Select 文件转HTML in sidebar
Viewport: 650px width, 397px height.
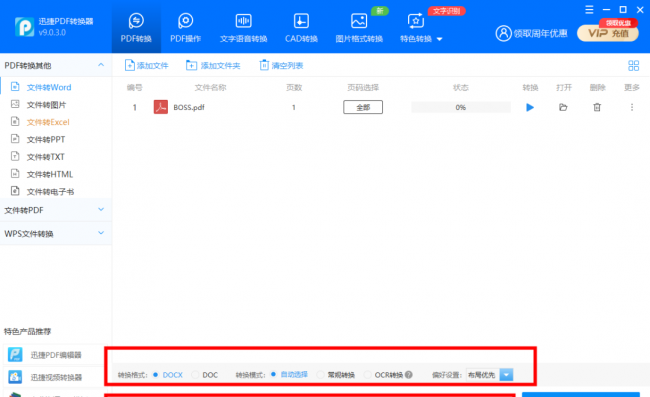(x=50, y=174)
